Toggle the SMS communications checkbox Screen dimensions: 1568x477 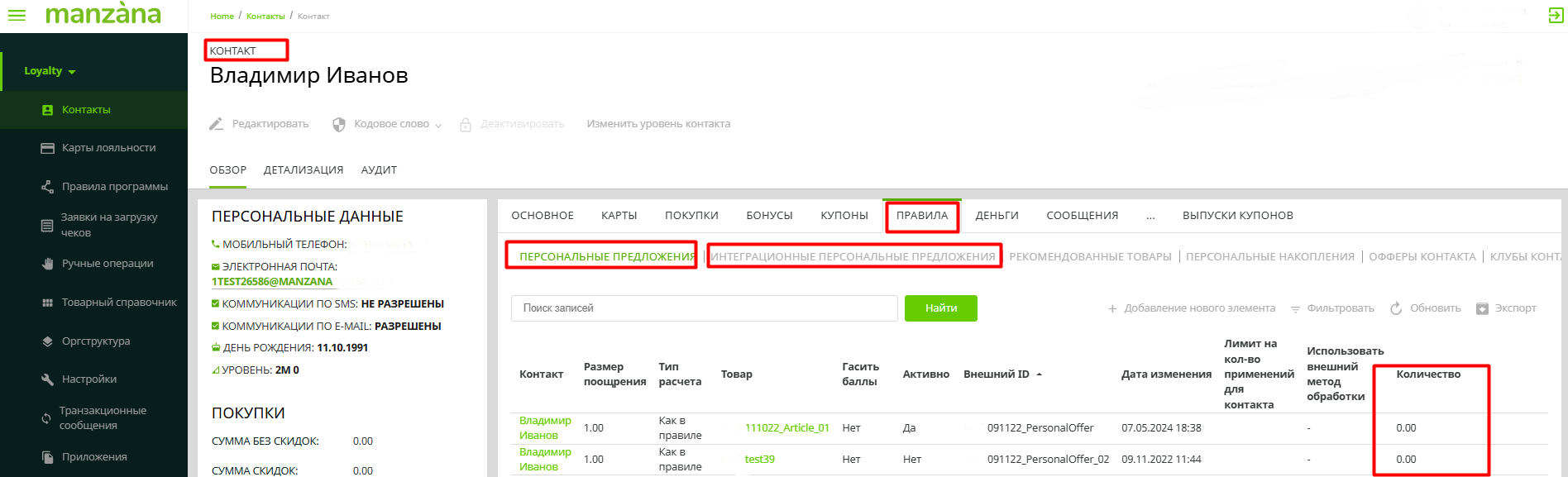coord(216,304)
